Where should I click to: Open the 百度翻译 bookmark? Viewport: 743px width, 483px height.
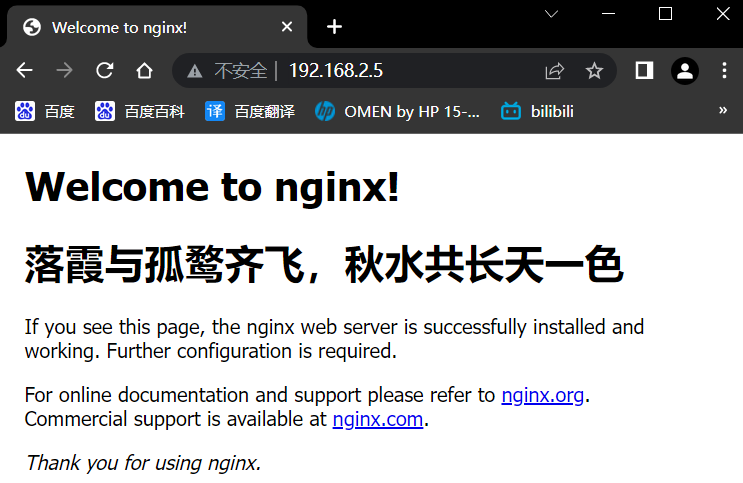pos(250,111)
